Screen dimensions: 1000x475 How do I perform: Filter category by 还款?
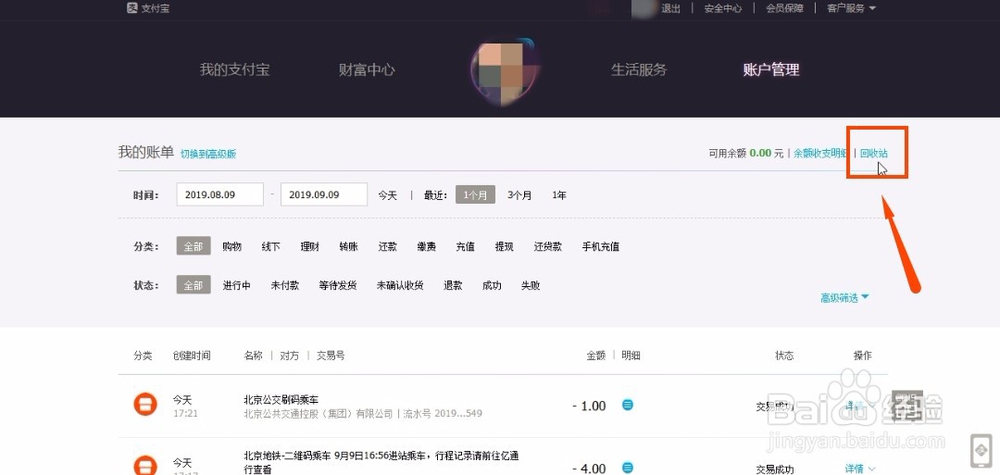coord(388,247)
